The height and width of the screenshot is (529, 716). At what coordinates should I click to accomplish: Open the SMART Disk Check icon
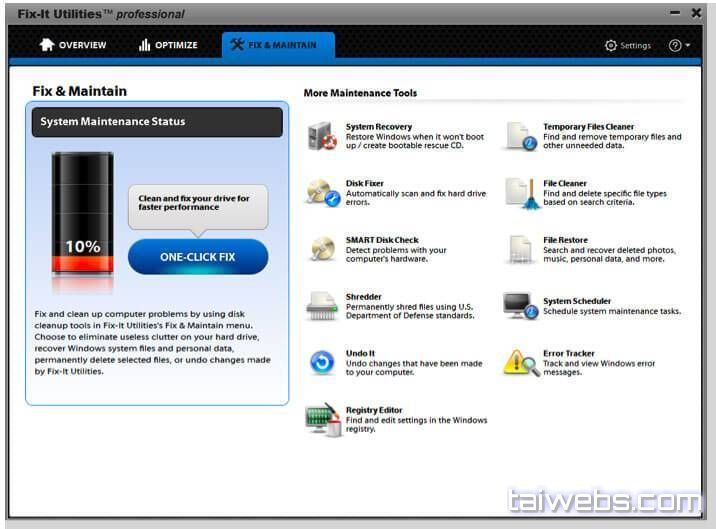pyautogui.click(x=322, y=249)
